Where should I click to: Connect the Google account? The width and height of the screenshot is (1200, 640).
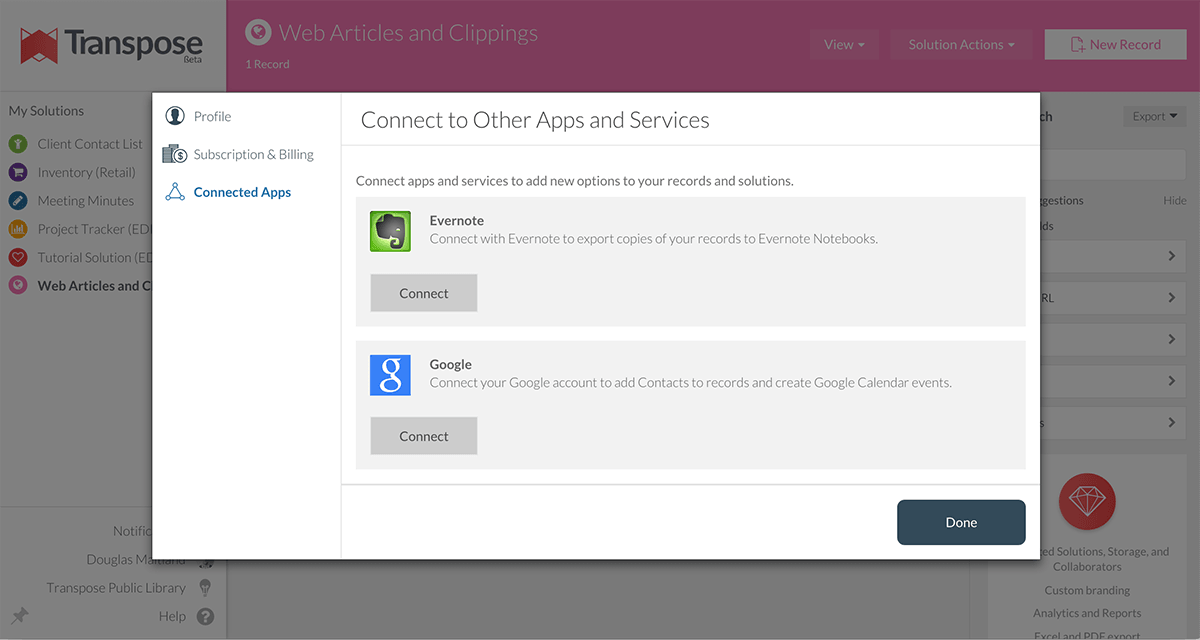tap(424, 436)
